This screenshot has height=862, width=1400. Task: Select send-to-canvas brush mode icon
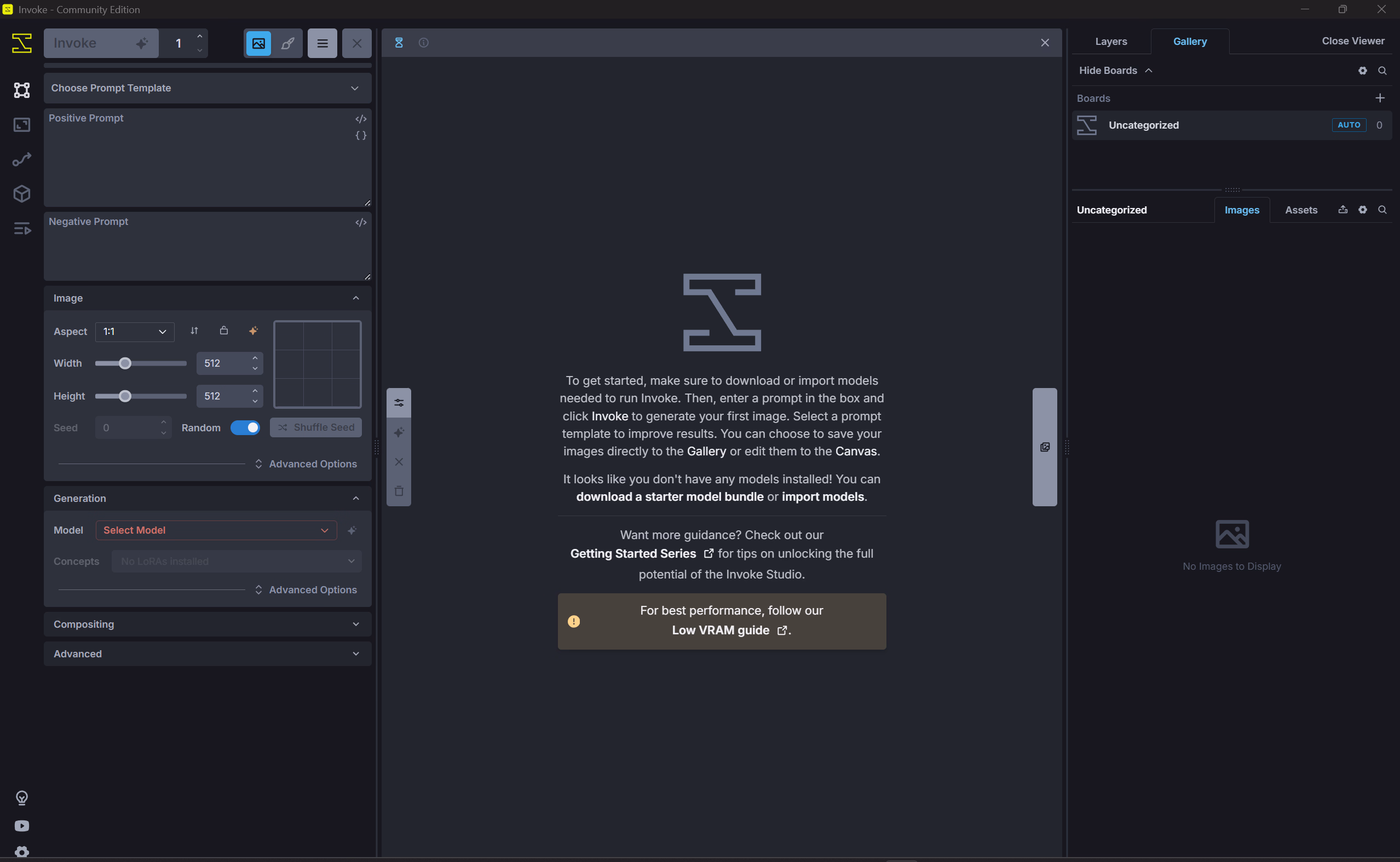(288, 43)
